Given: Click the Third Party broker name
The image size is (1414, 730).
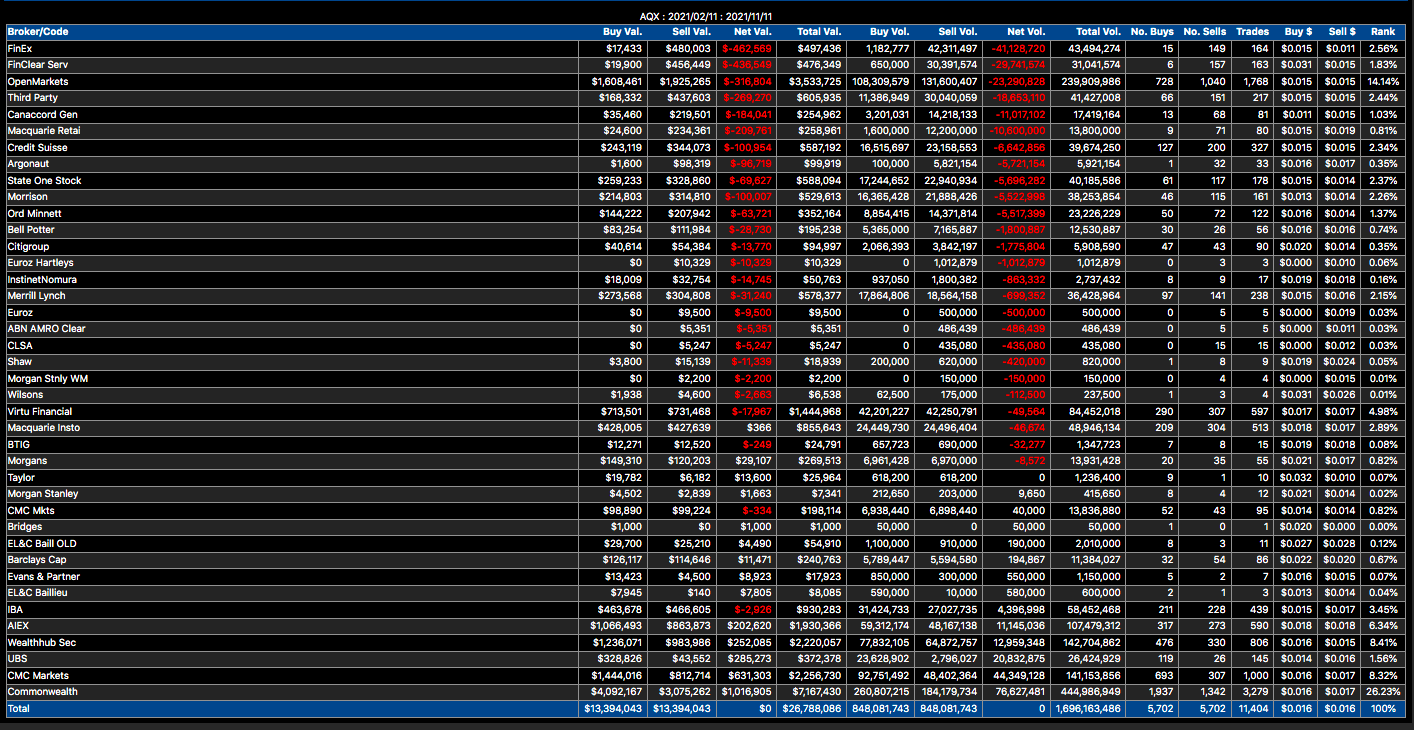Looking at the screenshot, I should click(32, 98).
